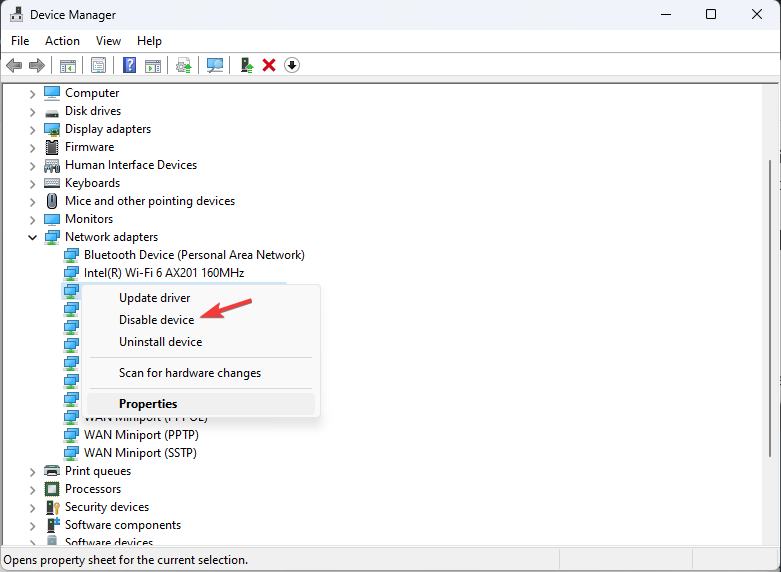Click the round down-arrow toolbar icon
781x572 pixels.
292,65
